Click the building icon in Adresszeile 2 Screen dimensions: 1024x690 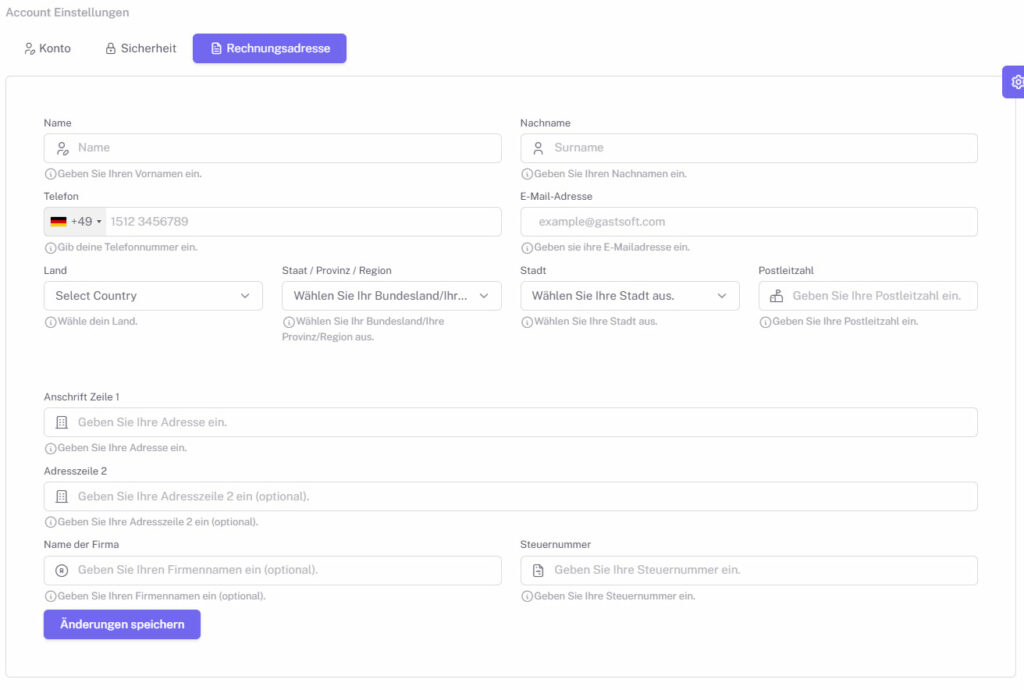tap(62, 496)
